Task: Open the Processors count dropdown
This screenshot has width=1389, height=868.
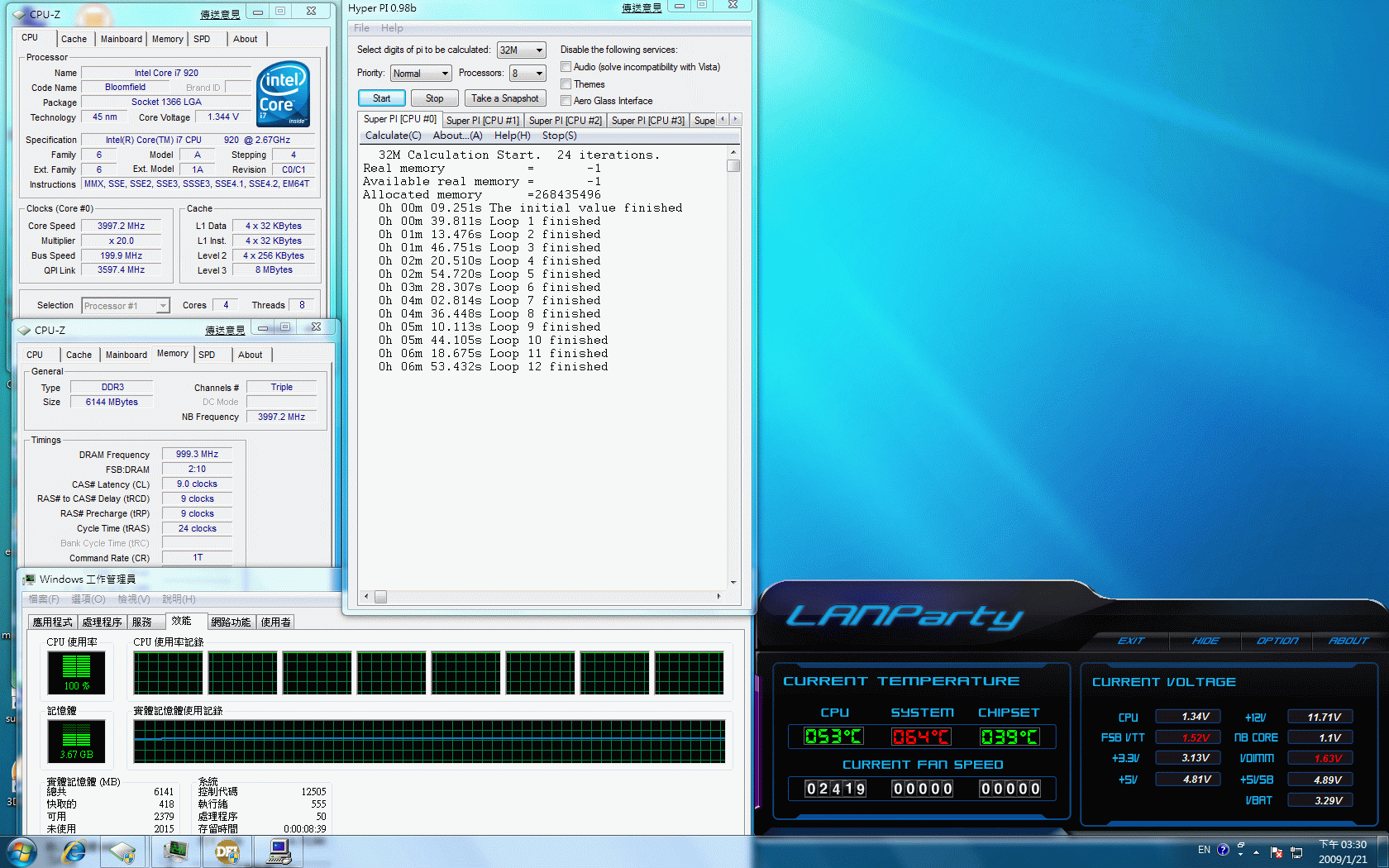Action: [x=527, y=74]
